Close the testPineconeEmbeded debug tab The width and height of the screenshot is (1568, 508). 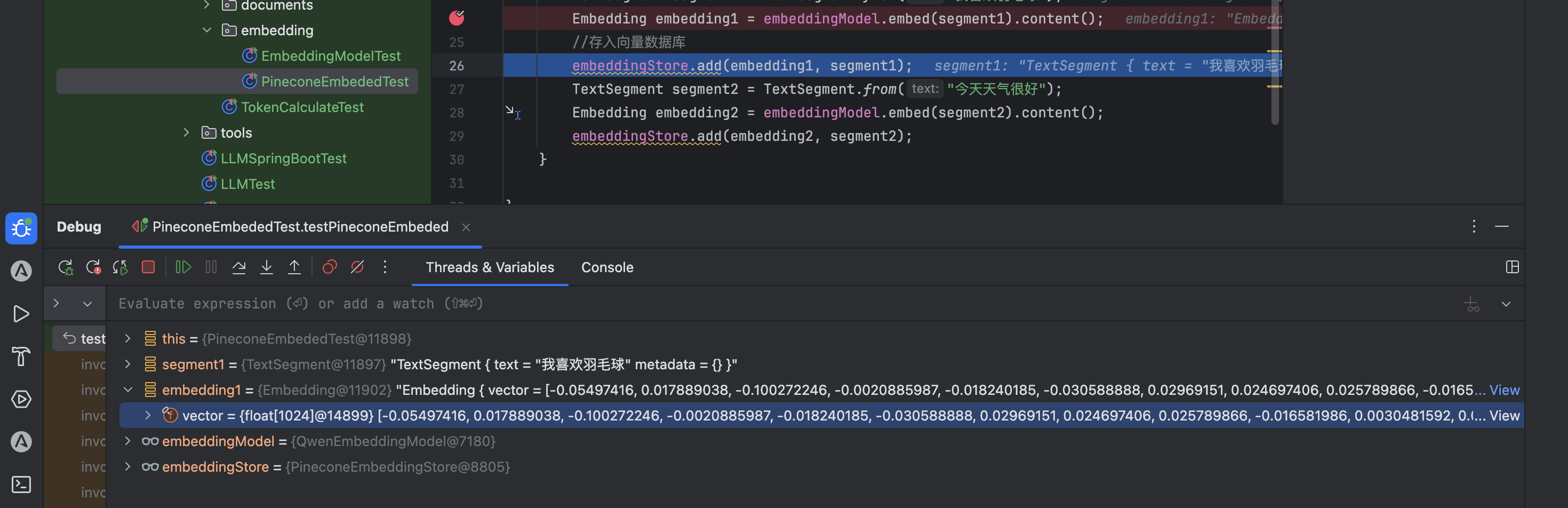[x=466, y=227]
